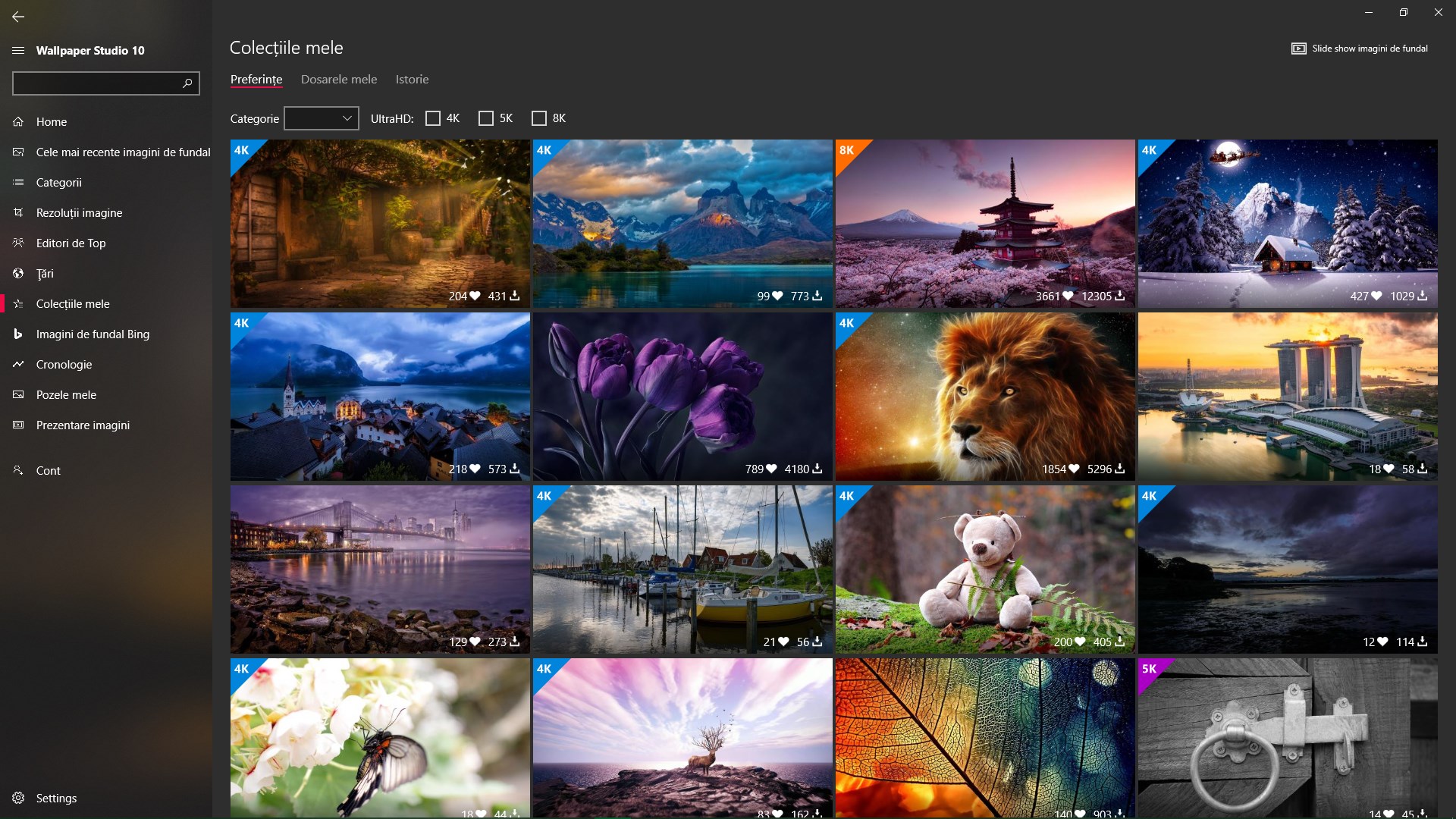
Task: Click the back arrow icon
Action: click(x=18, y=16)
